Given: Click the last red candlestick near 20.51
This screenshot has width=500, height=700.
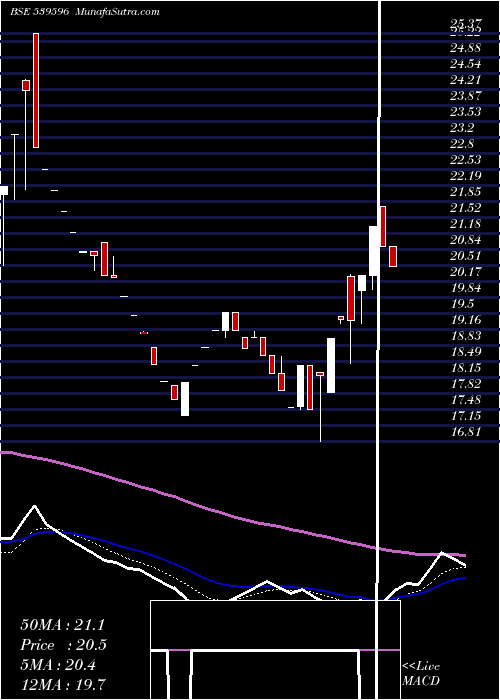Looking at the screenshot, I should point(393,256).
